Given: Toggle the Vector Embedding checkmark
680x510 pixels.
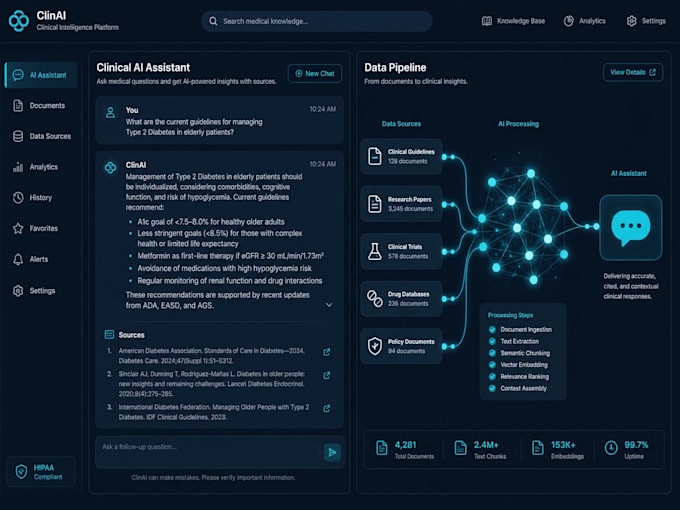Looking at the screenshot, I should (492, 364).
